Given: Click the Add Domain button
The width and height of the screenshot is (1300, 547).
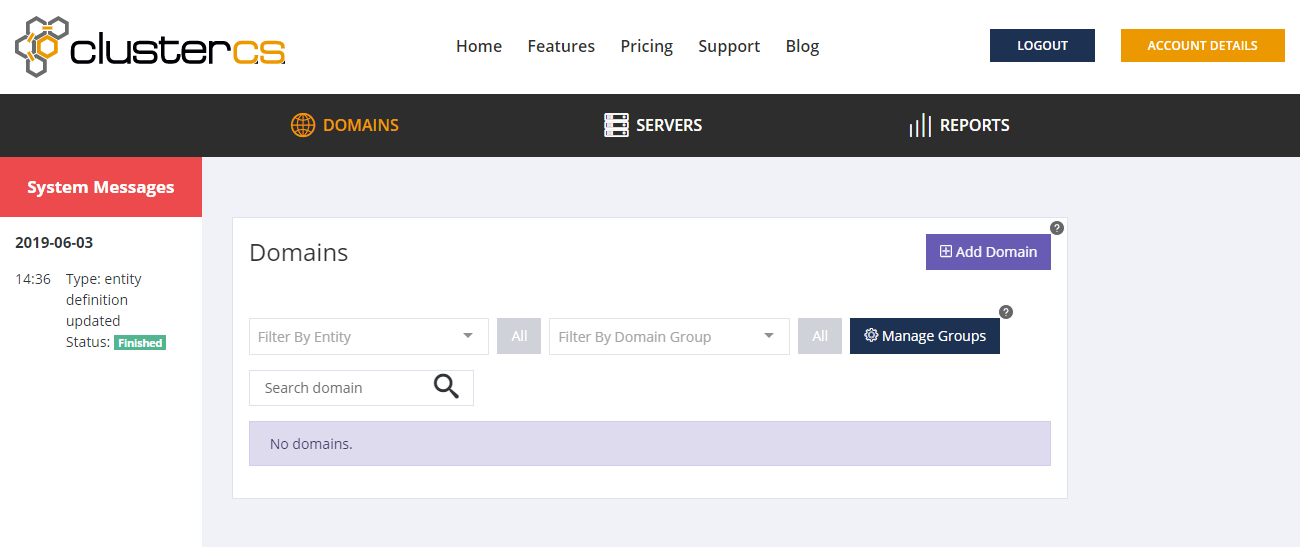Looking at the screenshot, I should point(988,252).
